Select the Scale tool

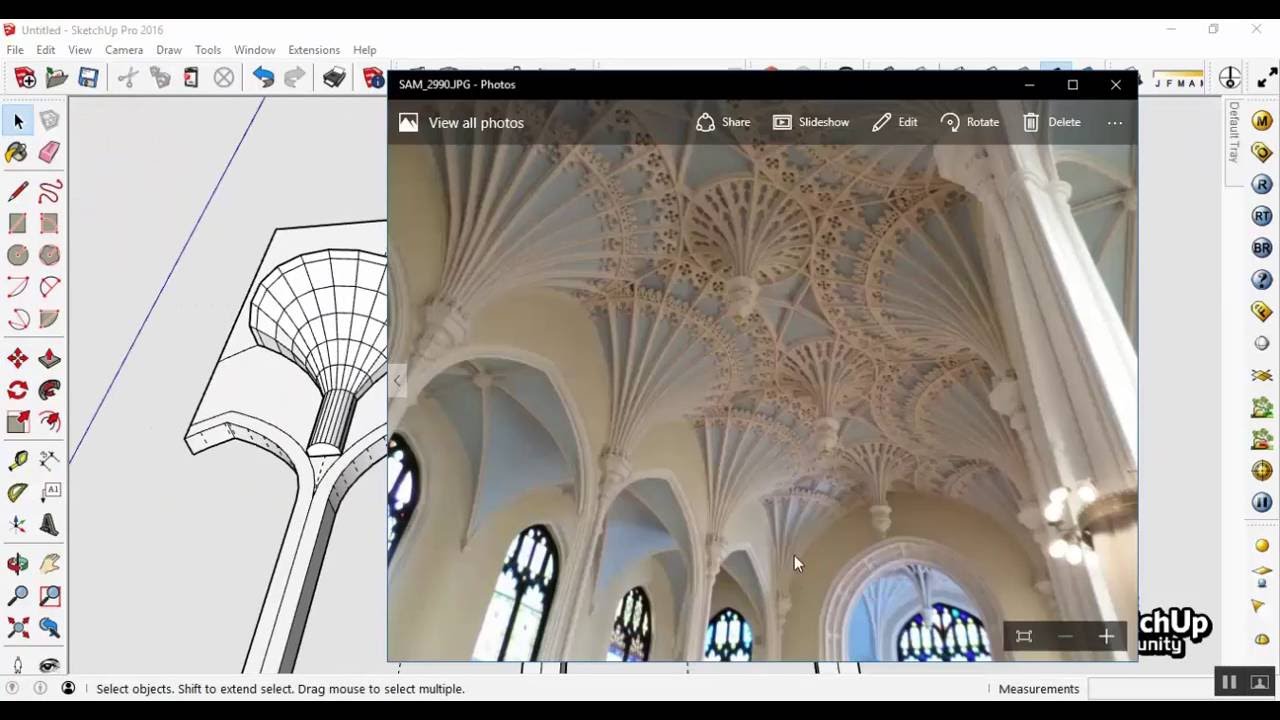click(18, 423)
